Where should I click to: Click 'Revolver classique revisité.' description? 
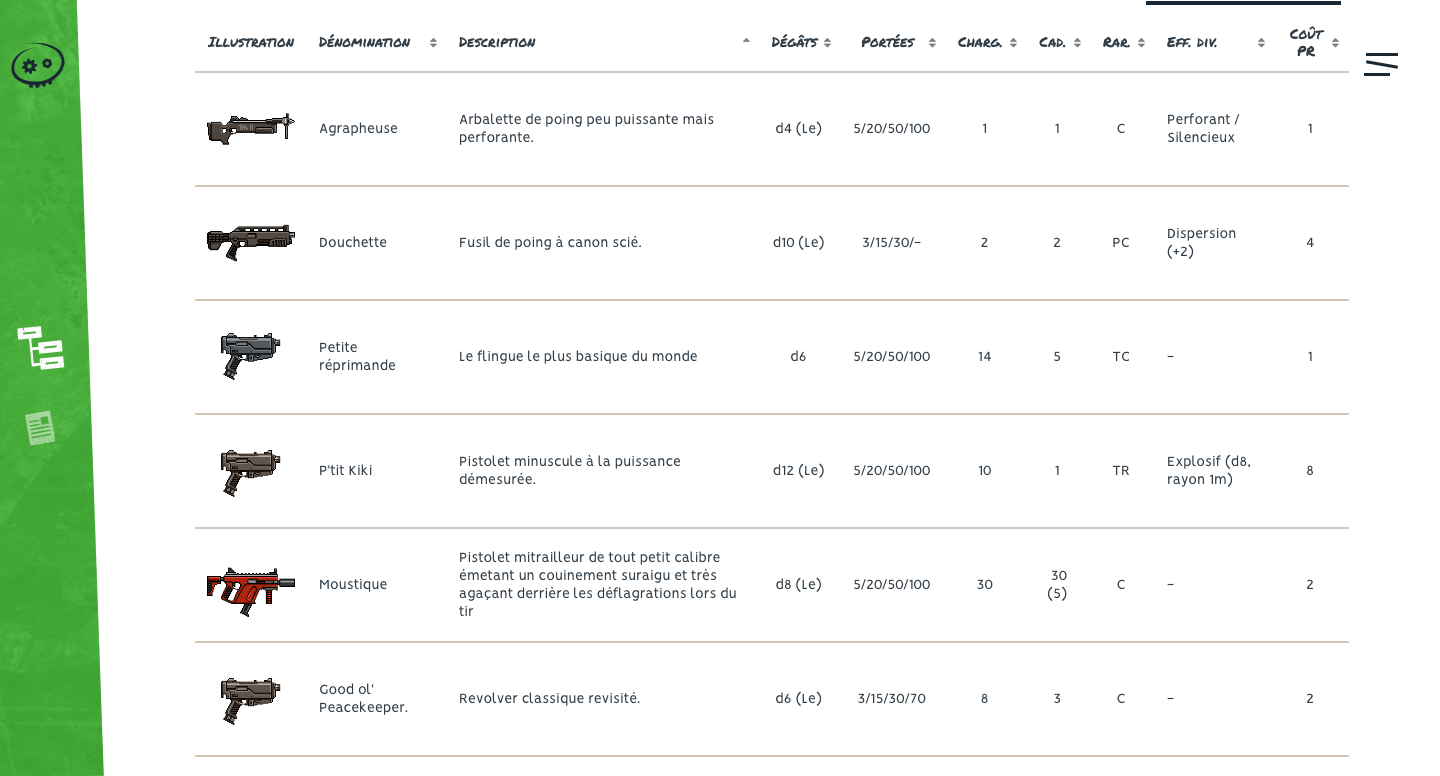click(x=549, y=699)
